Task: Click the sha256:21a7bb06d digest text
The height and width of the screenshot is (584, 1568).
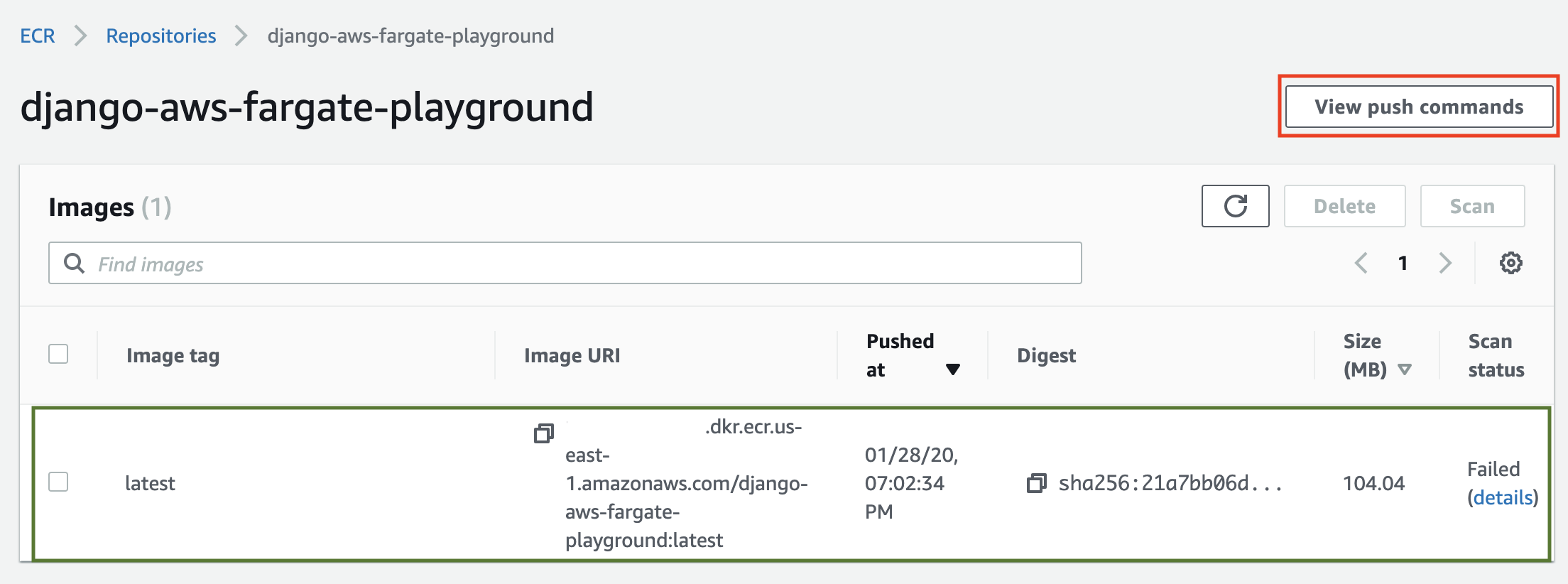Action: click(1170, 483)
